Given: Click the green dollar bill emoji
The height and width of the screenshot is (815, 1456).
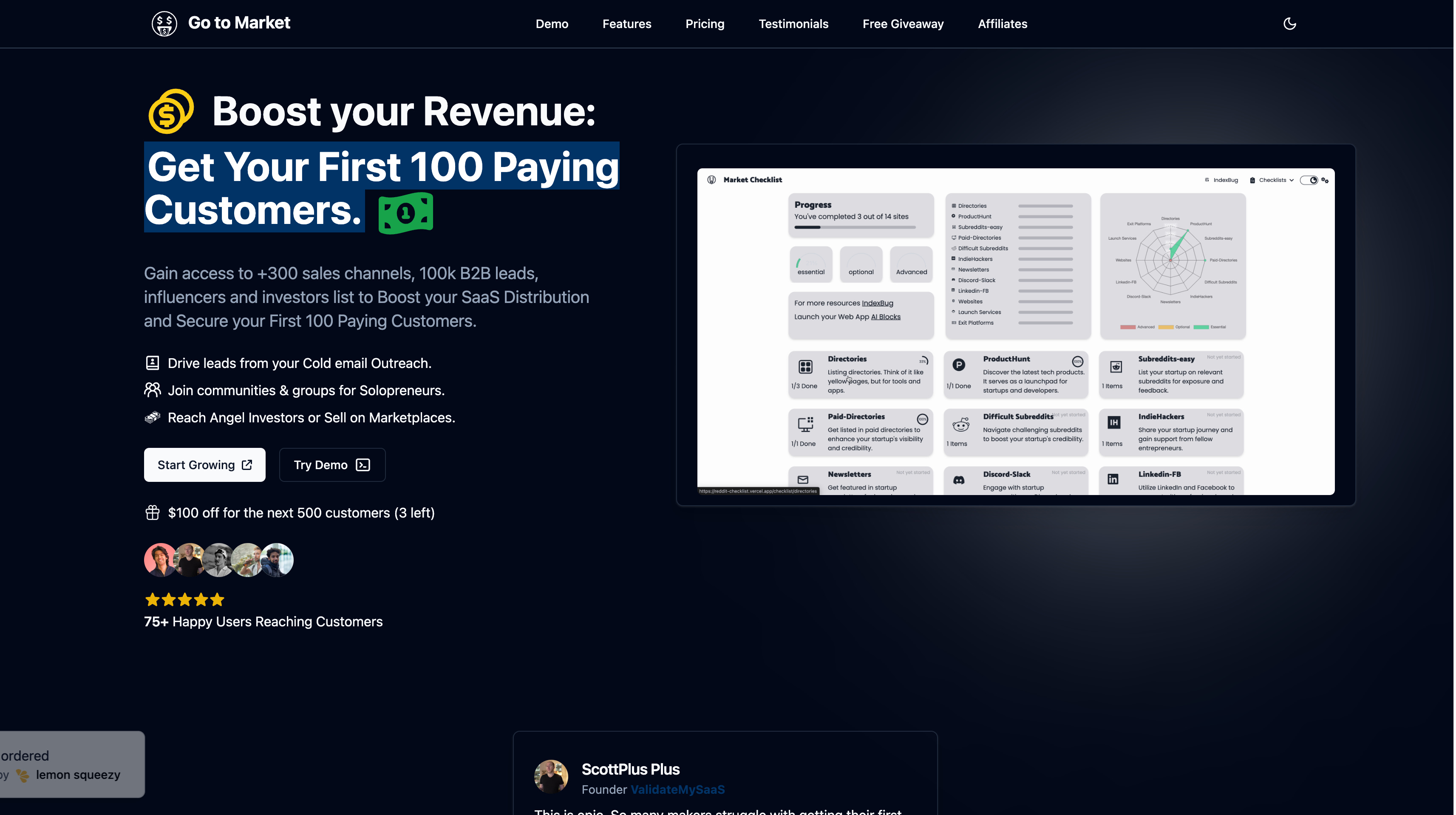Looking at the screenshot, I should [405, 212].
